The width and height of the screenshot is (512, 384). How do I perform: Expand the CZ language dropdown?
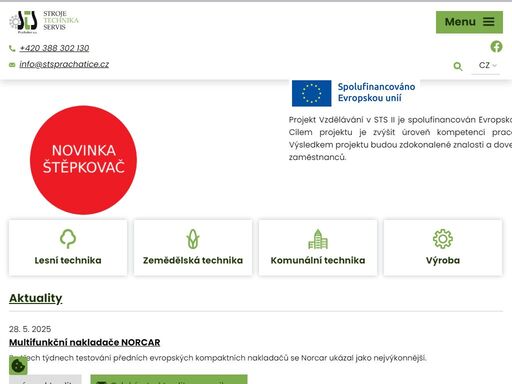click(x=486, y=65)
